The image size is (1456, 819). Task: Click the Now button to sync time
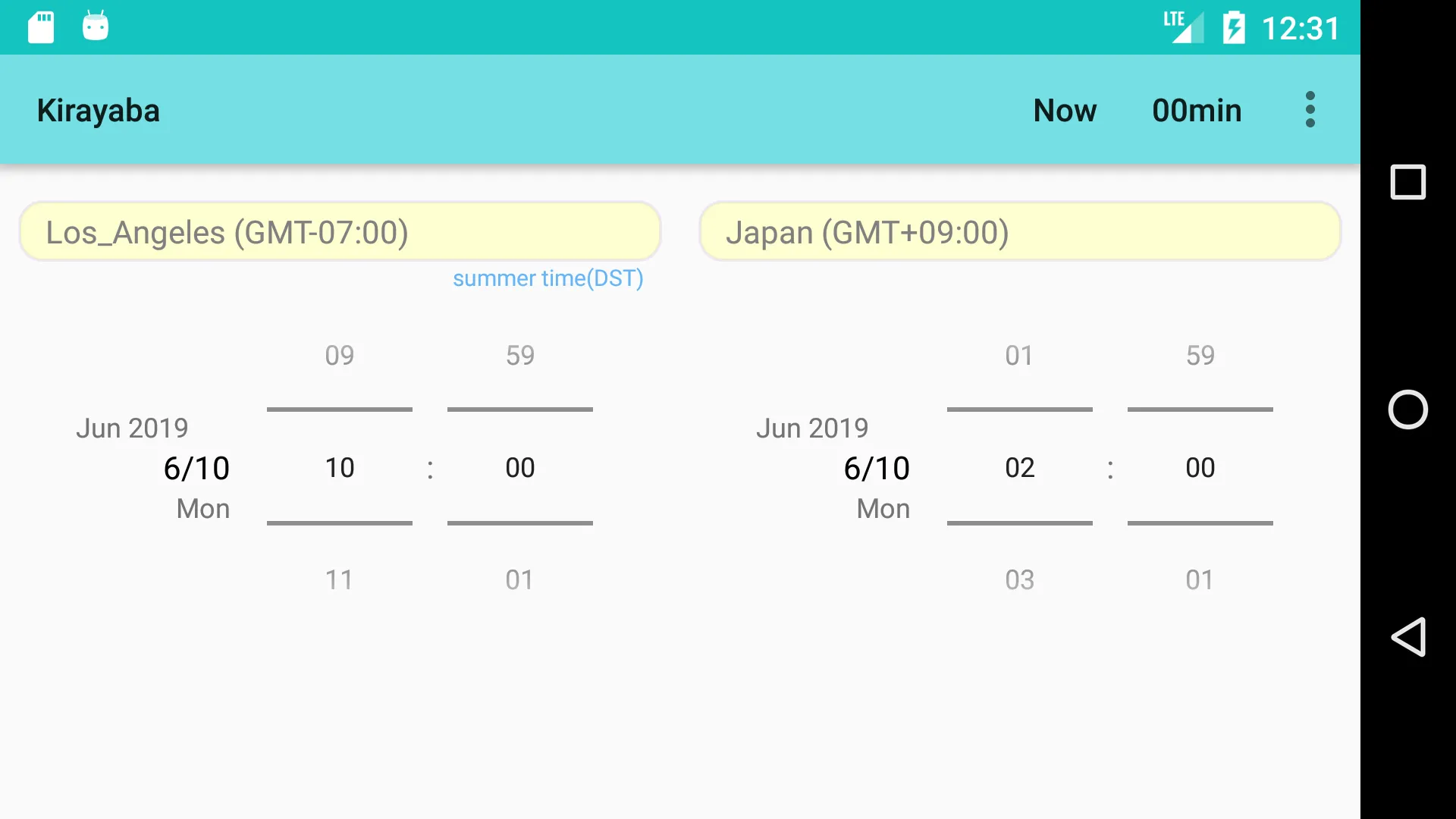tap(1064, 109)
